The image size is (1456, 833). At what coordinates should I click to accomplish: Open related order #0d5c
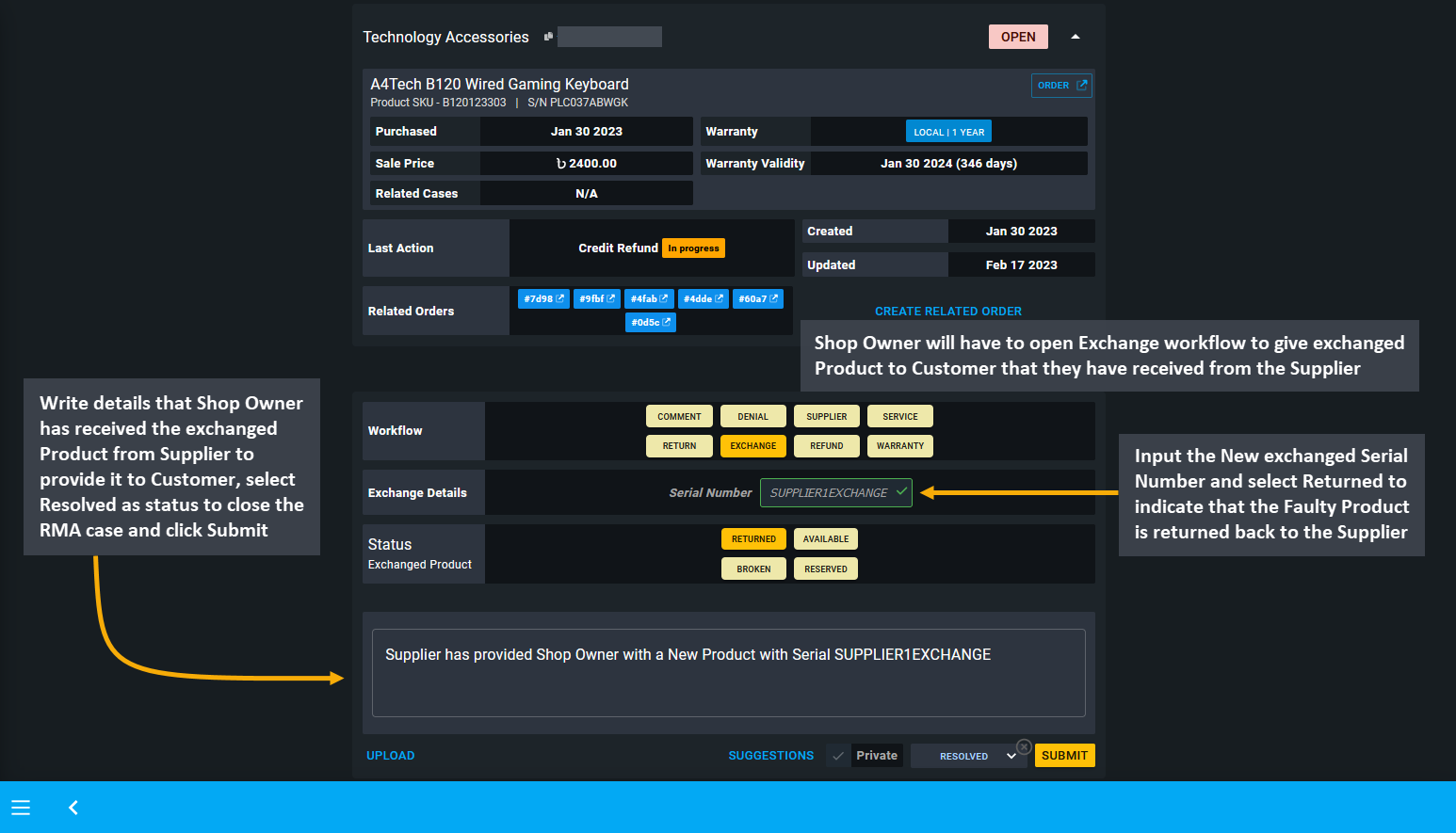tap(651, 322)
